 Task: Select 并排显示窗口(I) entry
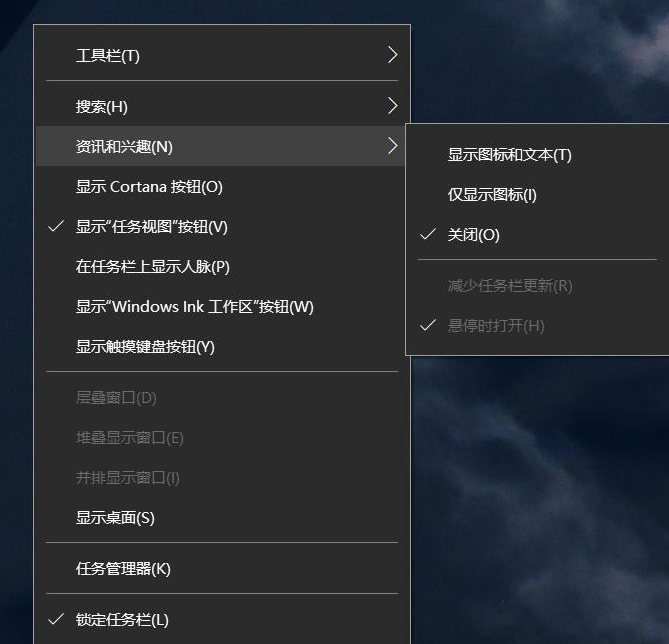point(127,478)
